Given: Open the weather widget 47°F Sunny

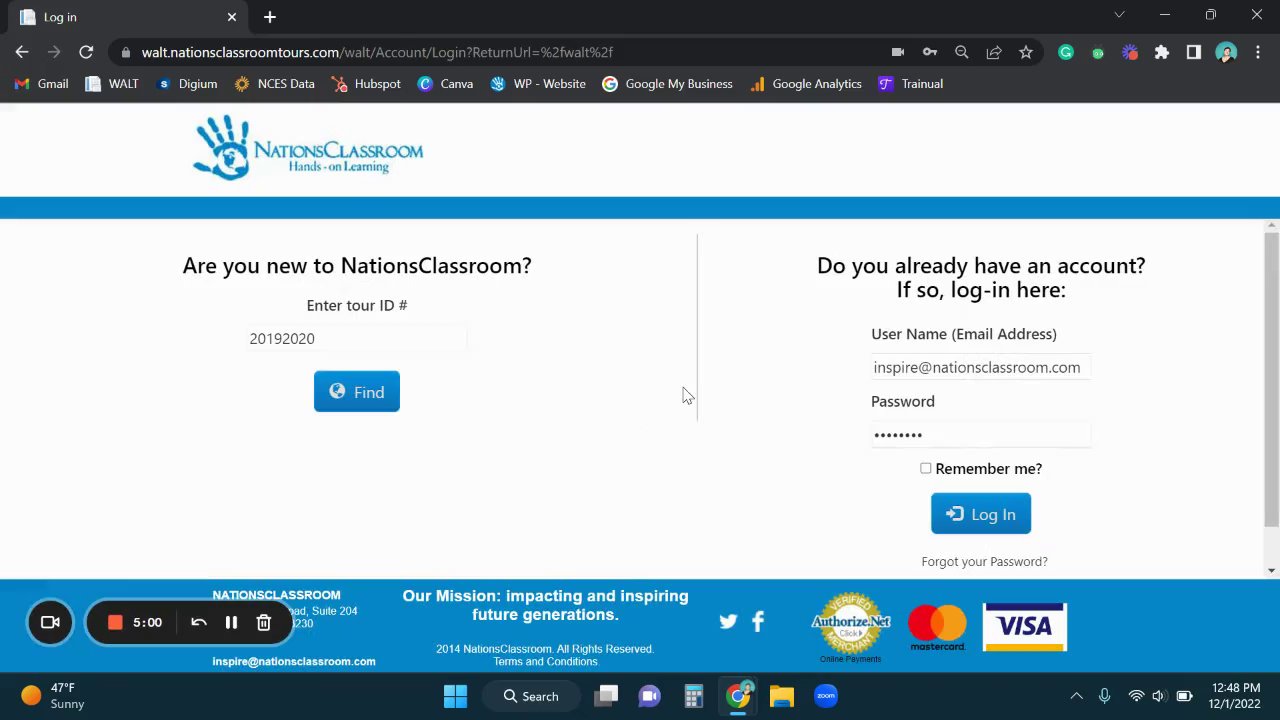Looking at the screenshot, I should point(53,696).
